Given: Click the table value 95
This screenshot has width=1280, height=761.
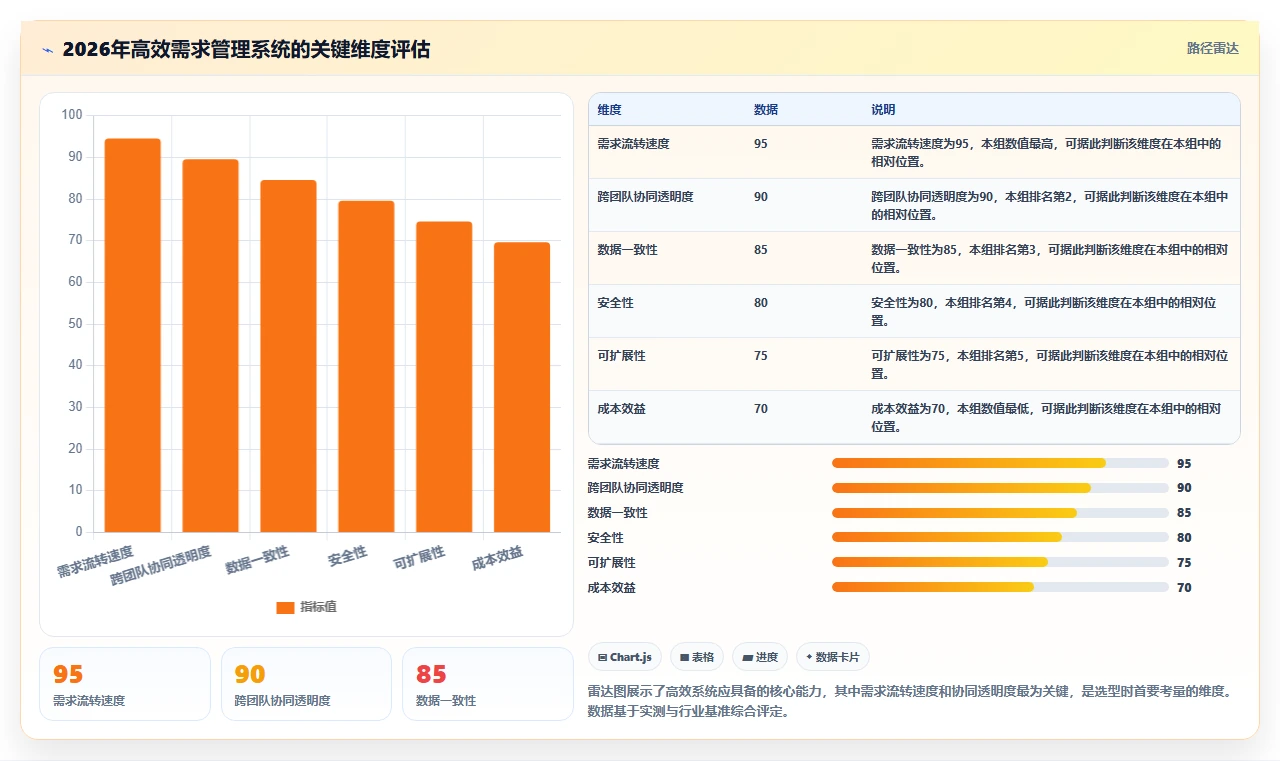Looking at the screenshot, I should 761,144.
